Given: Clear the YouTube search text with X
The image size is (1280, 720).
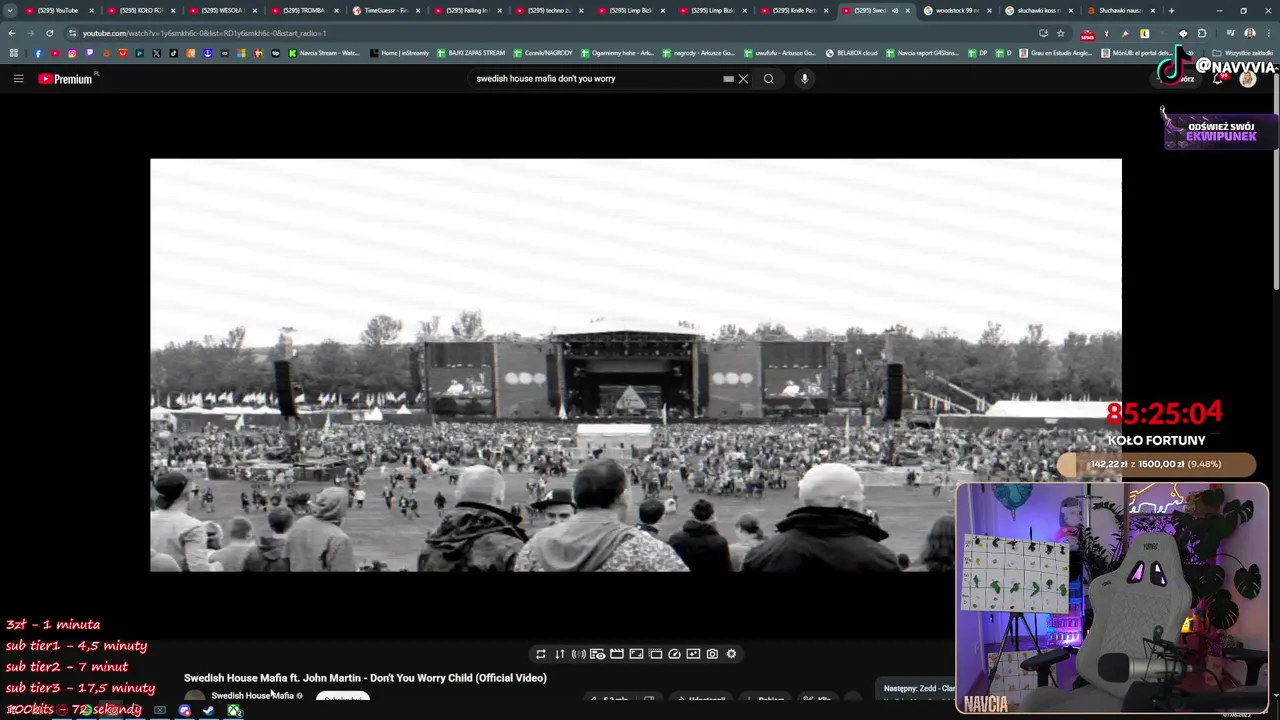Looking at the screenshot, I should tap(743, 79).
